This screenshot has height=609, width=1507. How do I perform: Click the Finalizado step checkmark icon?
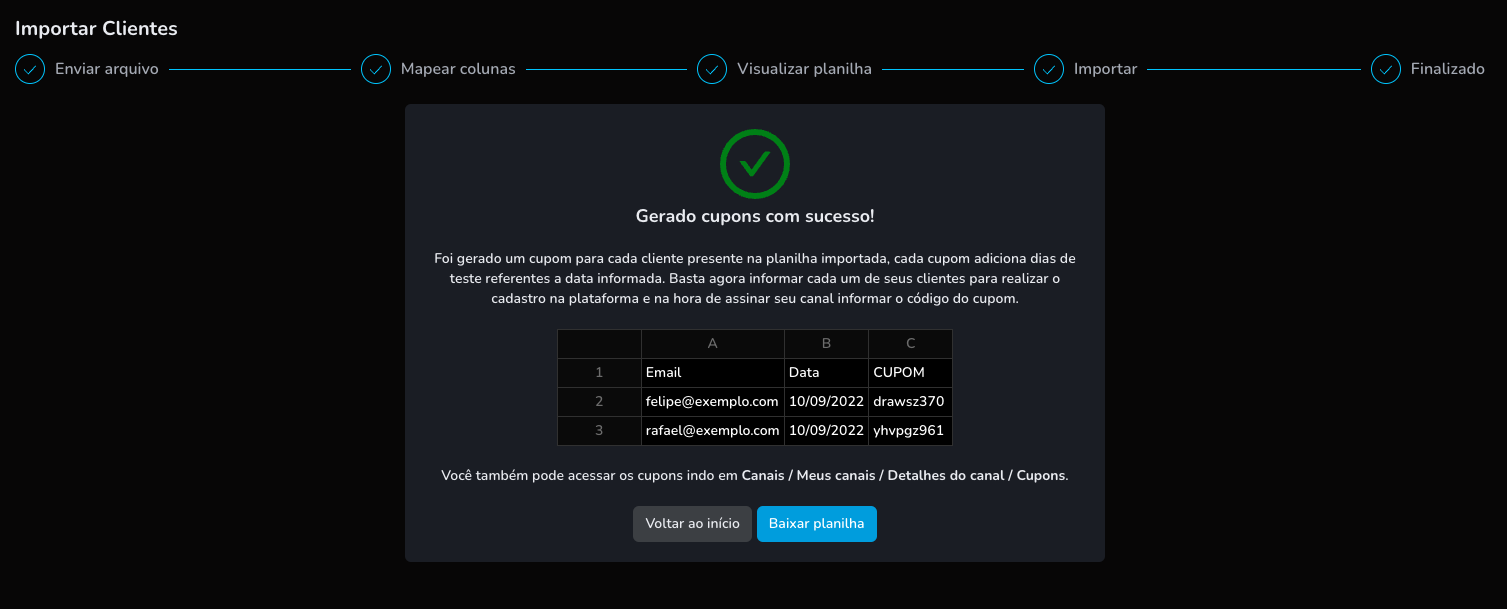click(1386, 69)
